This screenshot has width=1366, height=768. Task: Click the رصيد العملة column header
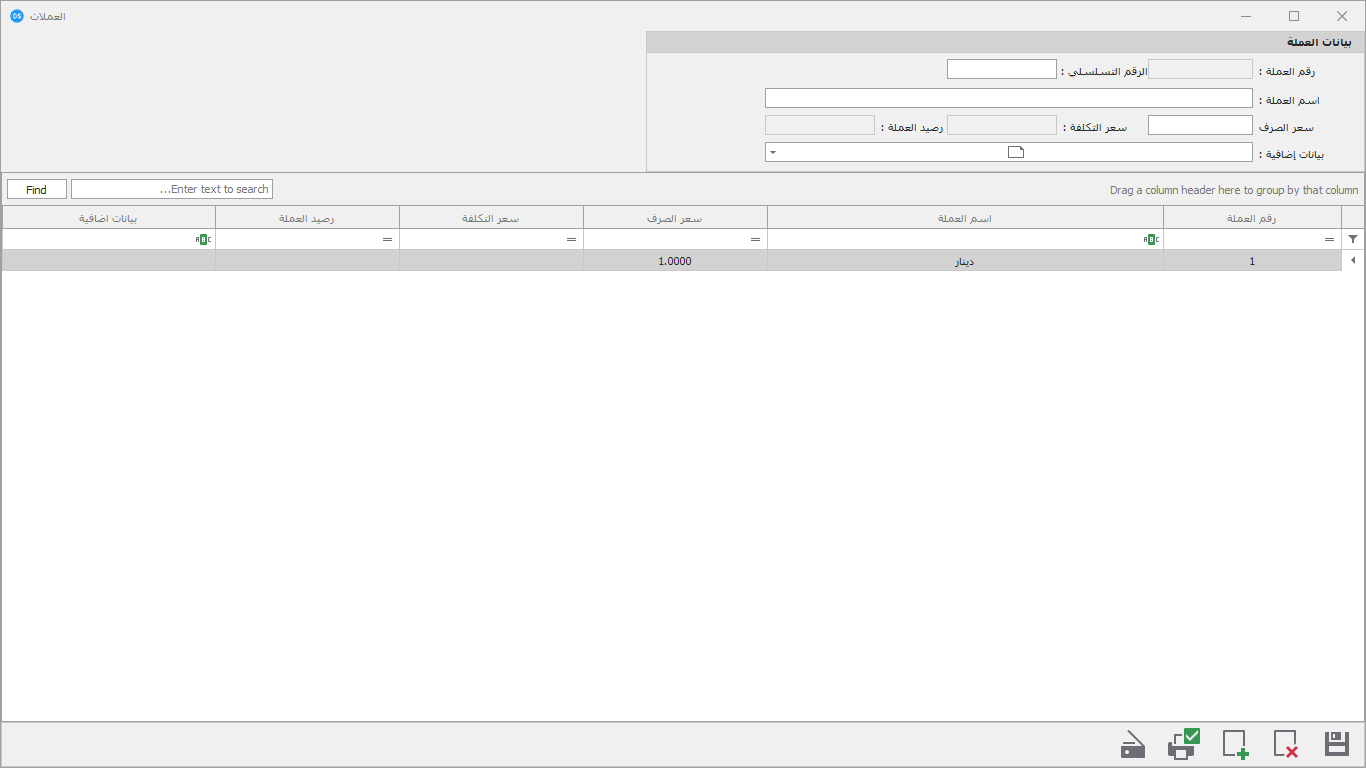click(x=307, y=218)
